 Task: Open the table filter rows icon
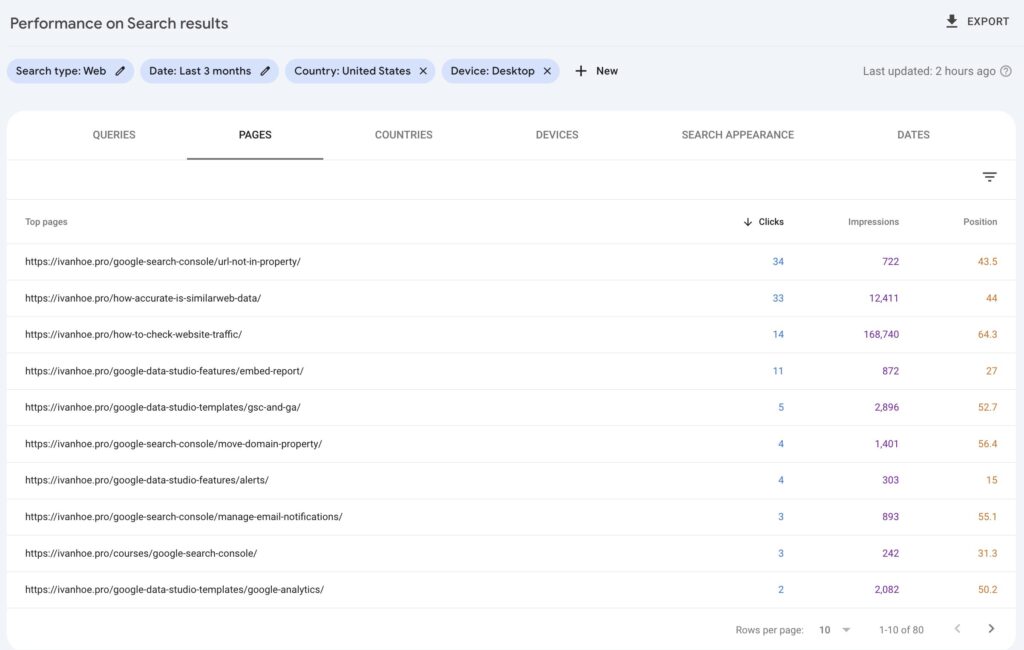pos(989,177)
